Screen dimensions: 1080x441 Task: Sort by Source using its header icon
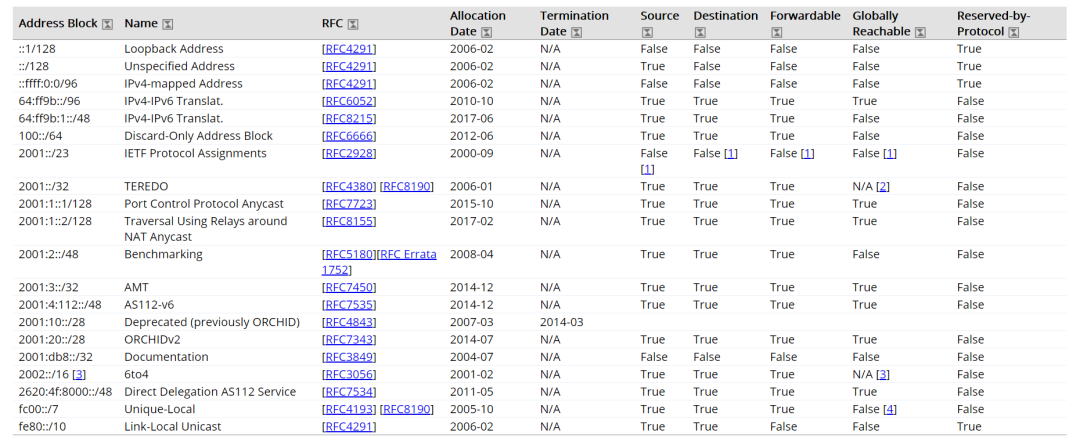pos(646,32)
